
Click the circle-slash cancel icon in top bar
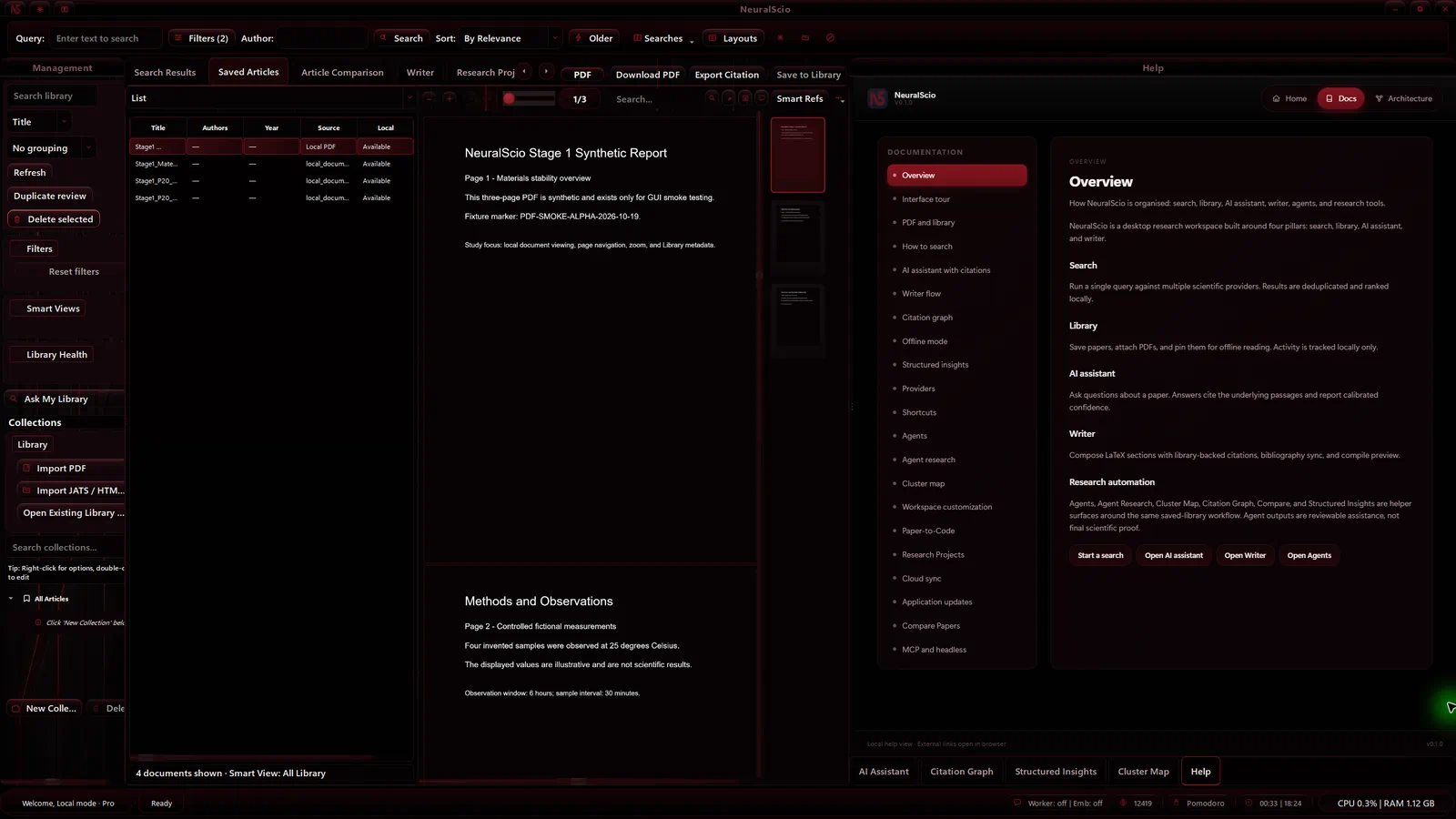pos(830,38)
